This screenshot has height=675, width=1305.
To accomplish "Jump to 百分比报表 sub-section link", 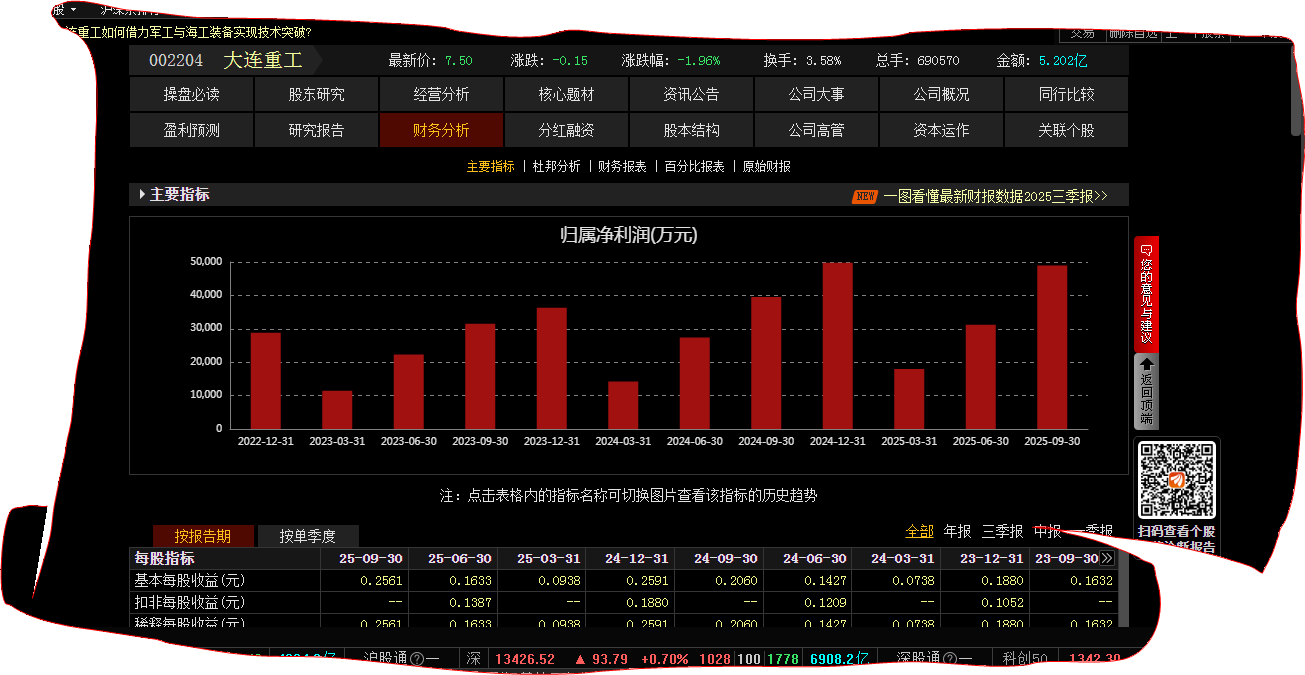I will [x=695, y=167].
